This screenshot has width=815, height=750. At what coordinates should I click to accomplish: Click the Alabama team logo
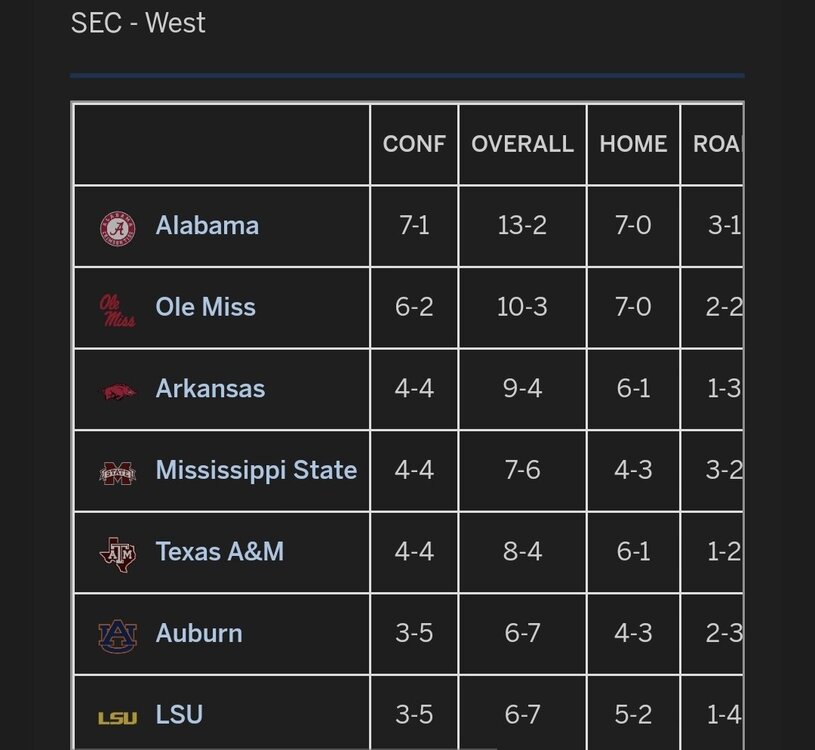coord(117,227)
